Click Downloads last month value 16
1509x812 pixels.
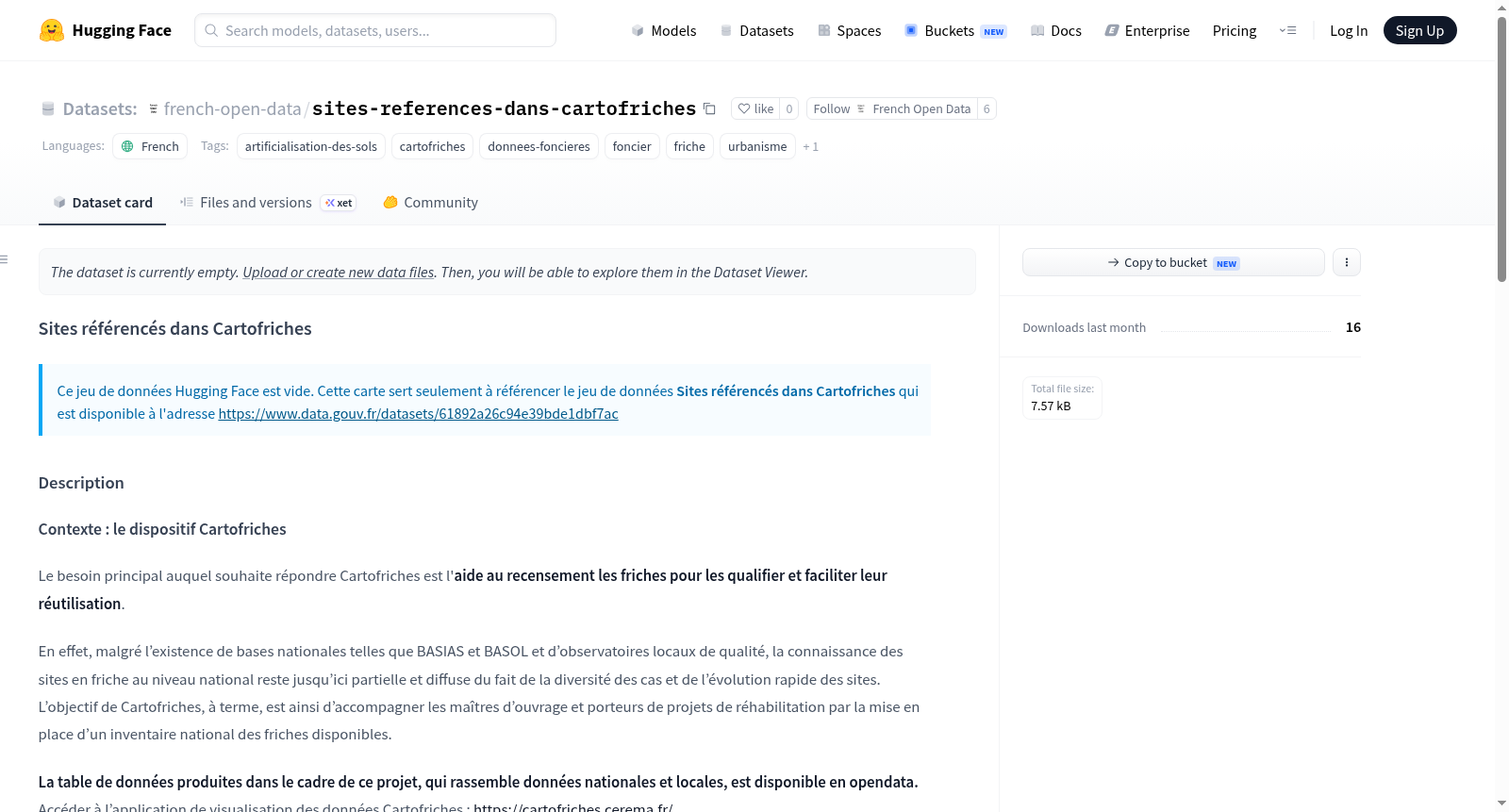pyautogui.click(x=1353, y=327)
